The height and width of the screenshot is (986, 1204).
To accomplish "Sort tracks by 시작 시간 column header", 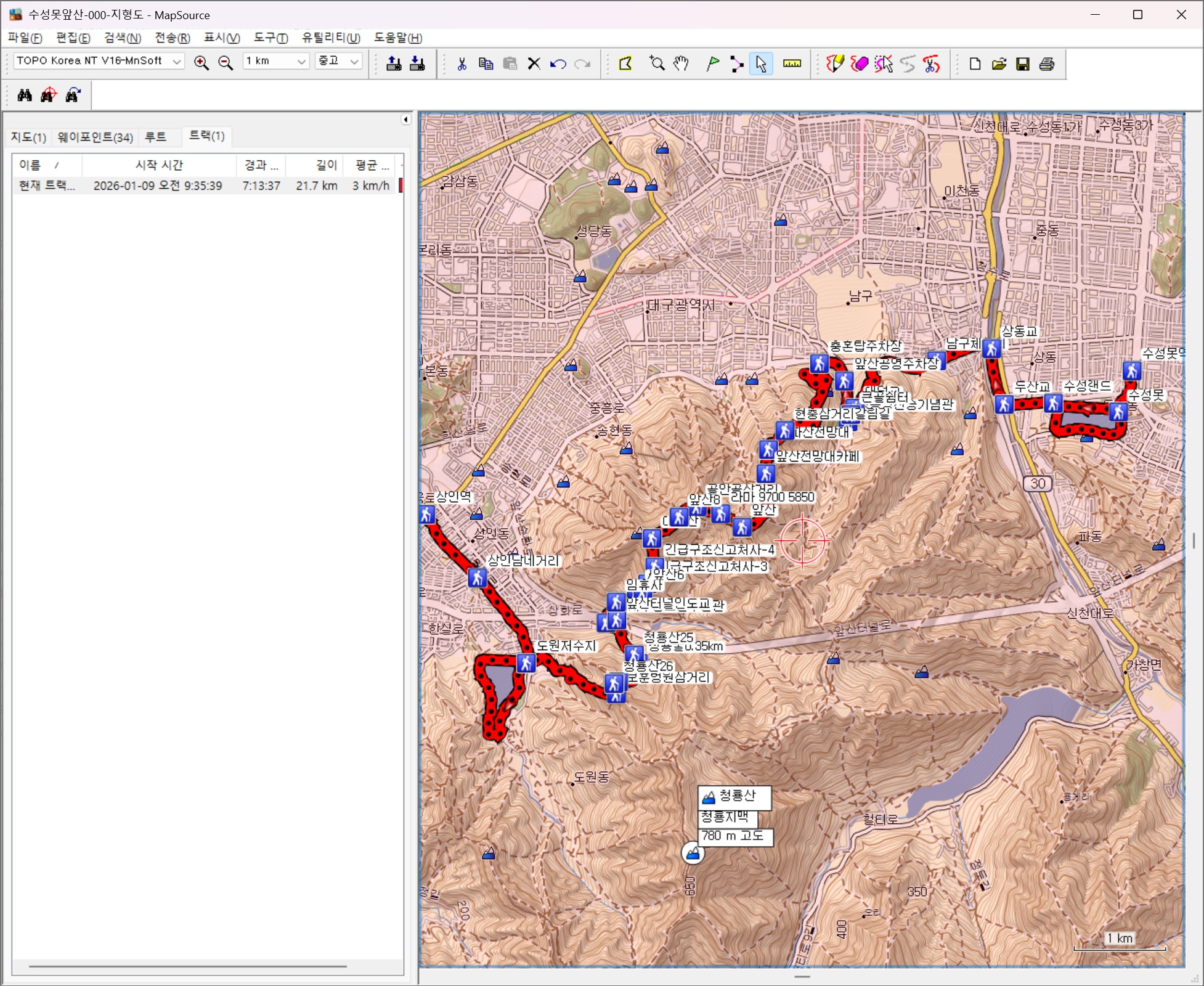I will [x=159, y=165].
